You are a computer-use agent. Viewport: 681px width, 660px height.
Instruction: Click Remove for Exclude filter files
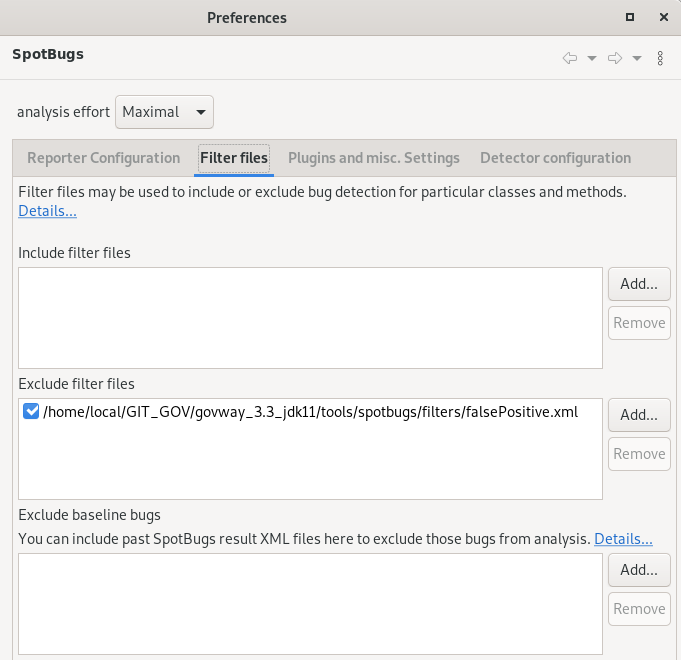(639, 454)
